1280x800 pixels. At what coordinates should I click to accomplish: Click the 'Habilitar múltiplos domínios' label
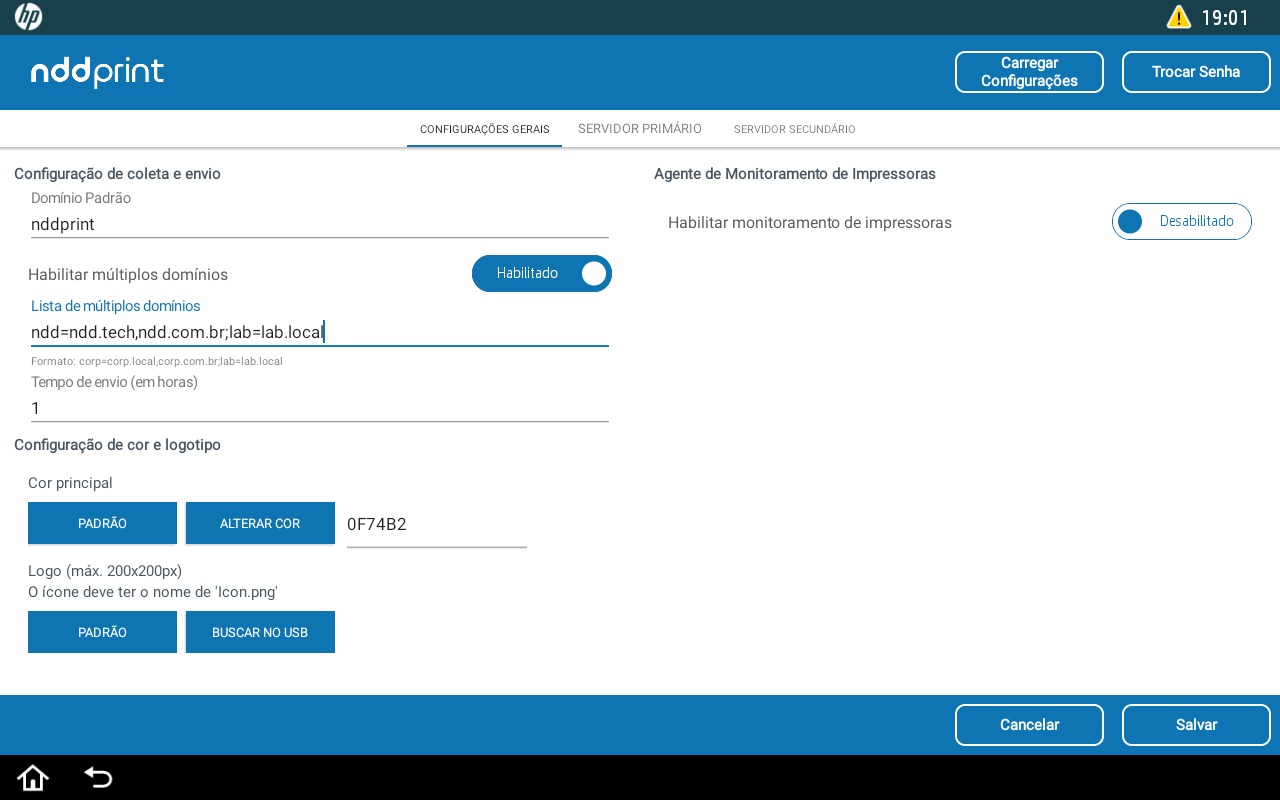[x=128, y=274]
